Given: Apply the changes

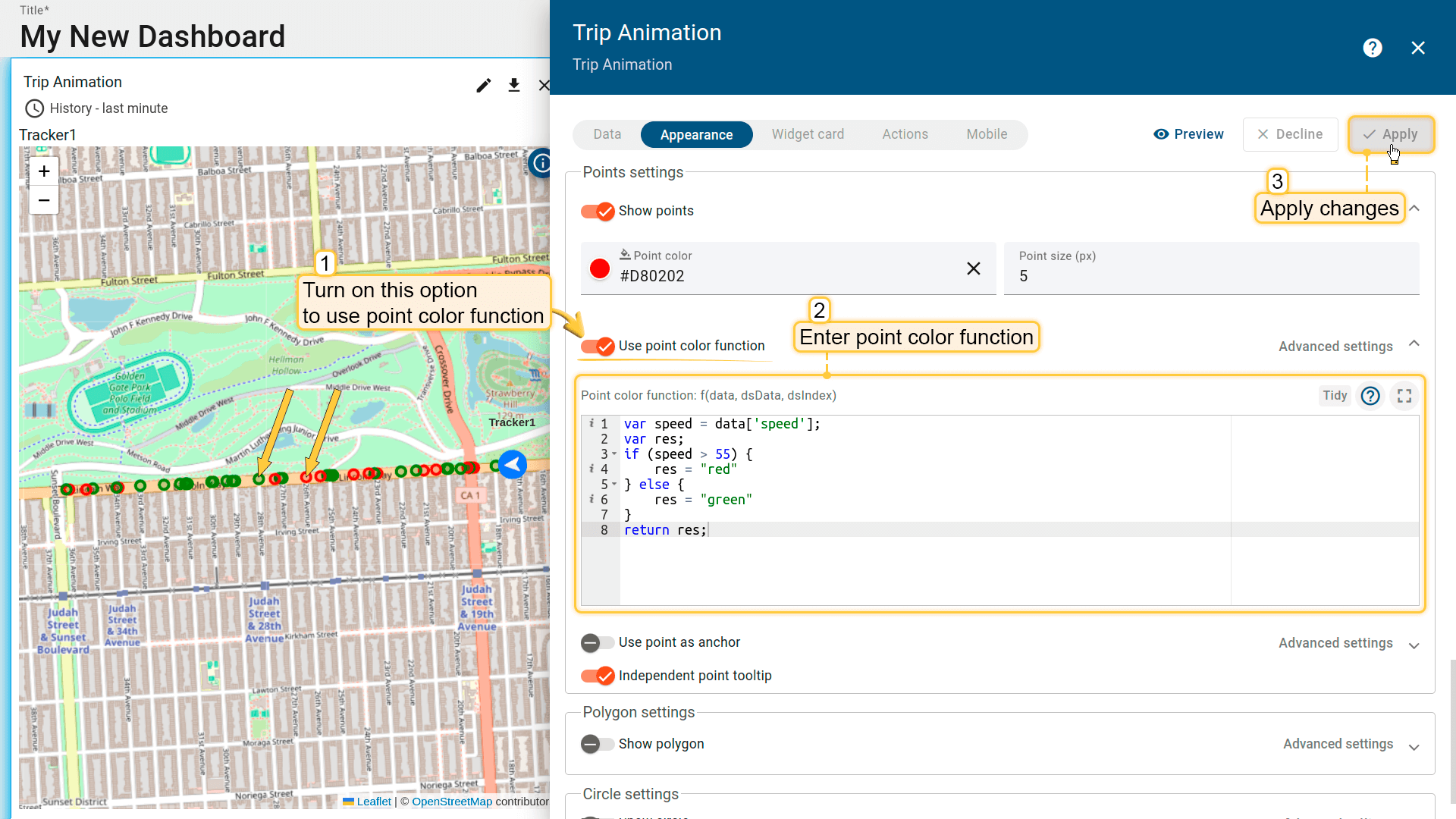Looking at the screenshot, I should point(1390,134).
